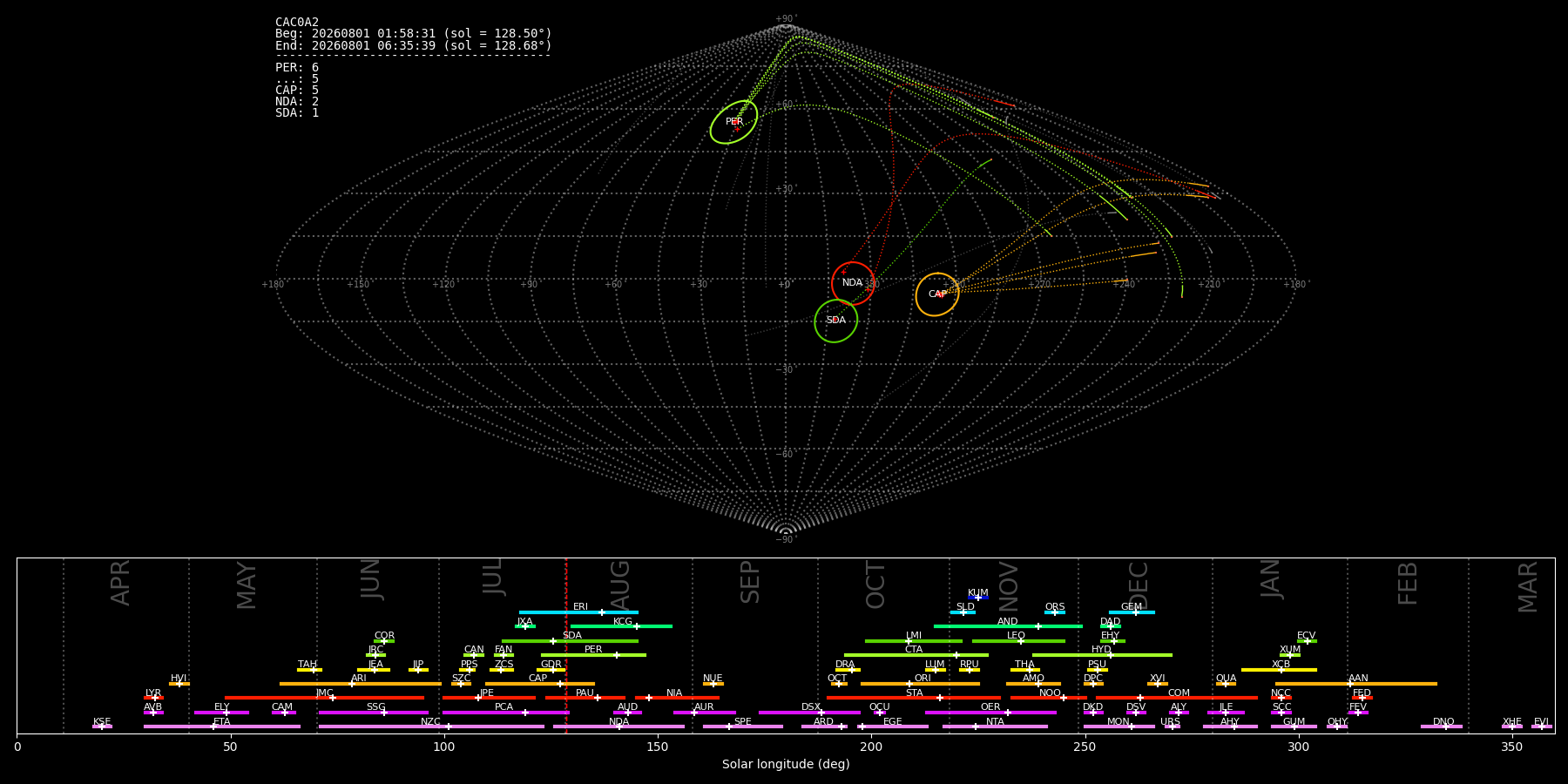Click the green SDA radiant circle
The height and width of the screenshot is (784, 1568).
(835, 321)
